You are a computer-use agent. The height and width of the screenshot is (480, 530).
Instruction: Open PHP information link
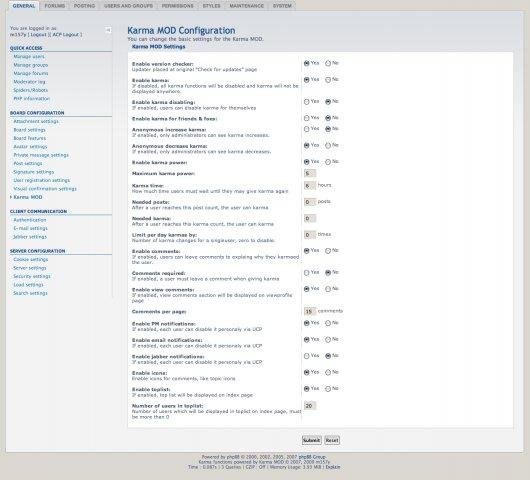click(32, 99)
